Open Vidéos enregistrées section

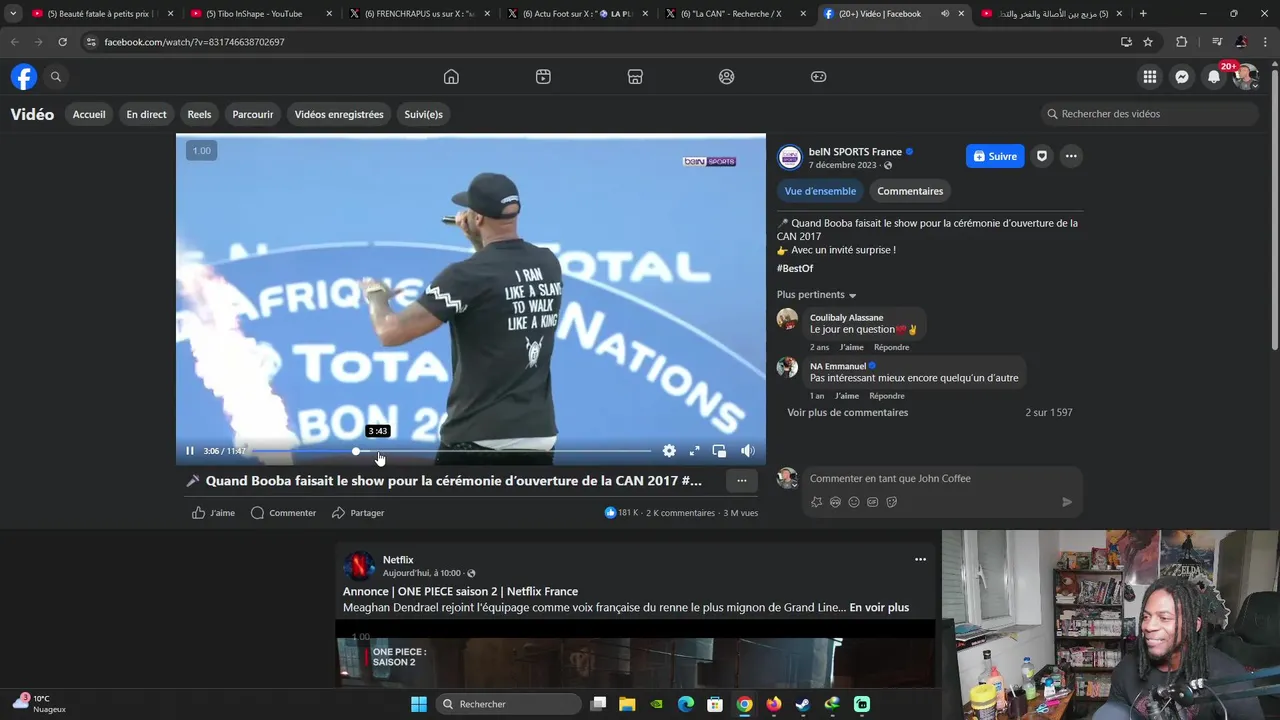tap(339, 114)
